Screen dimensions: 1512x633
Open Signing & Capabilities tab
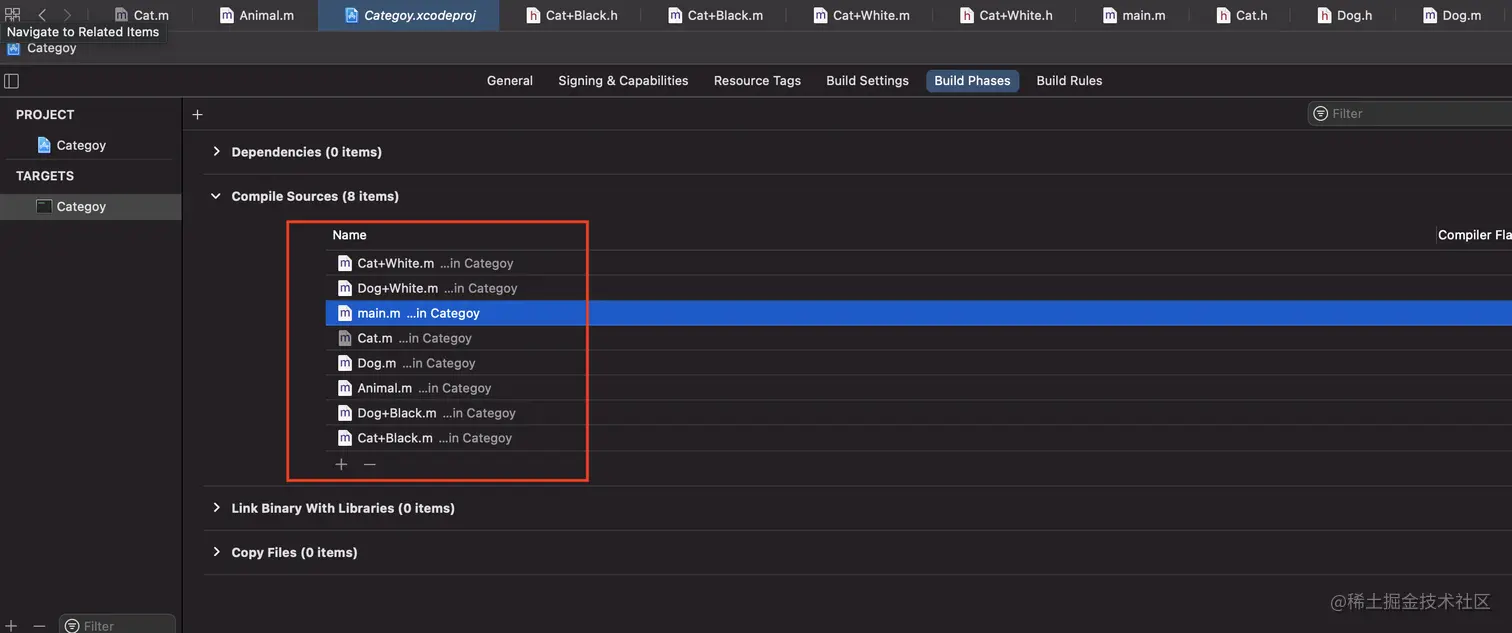(x=623, y=81)
